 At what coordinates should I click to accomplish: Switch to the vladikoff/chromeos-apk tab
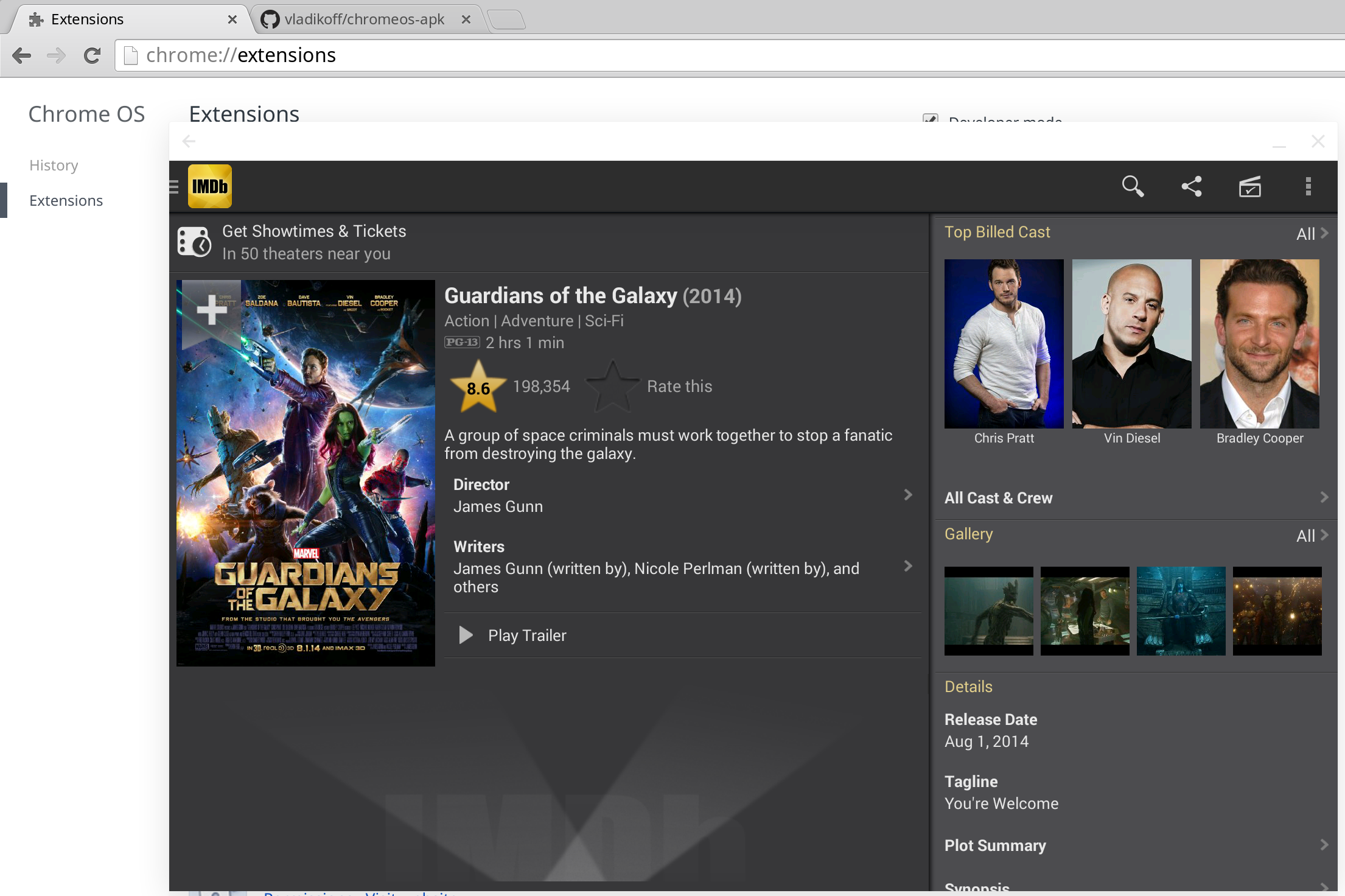coord(364,19)
